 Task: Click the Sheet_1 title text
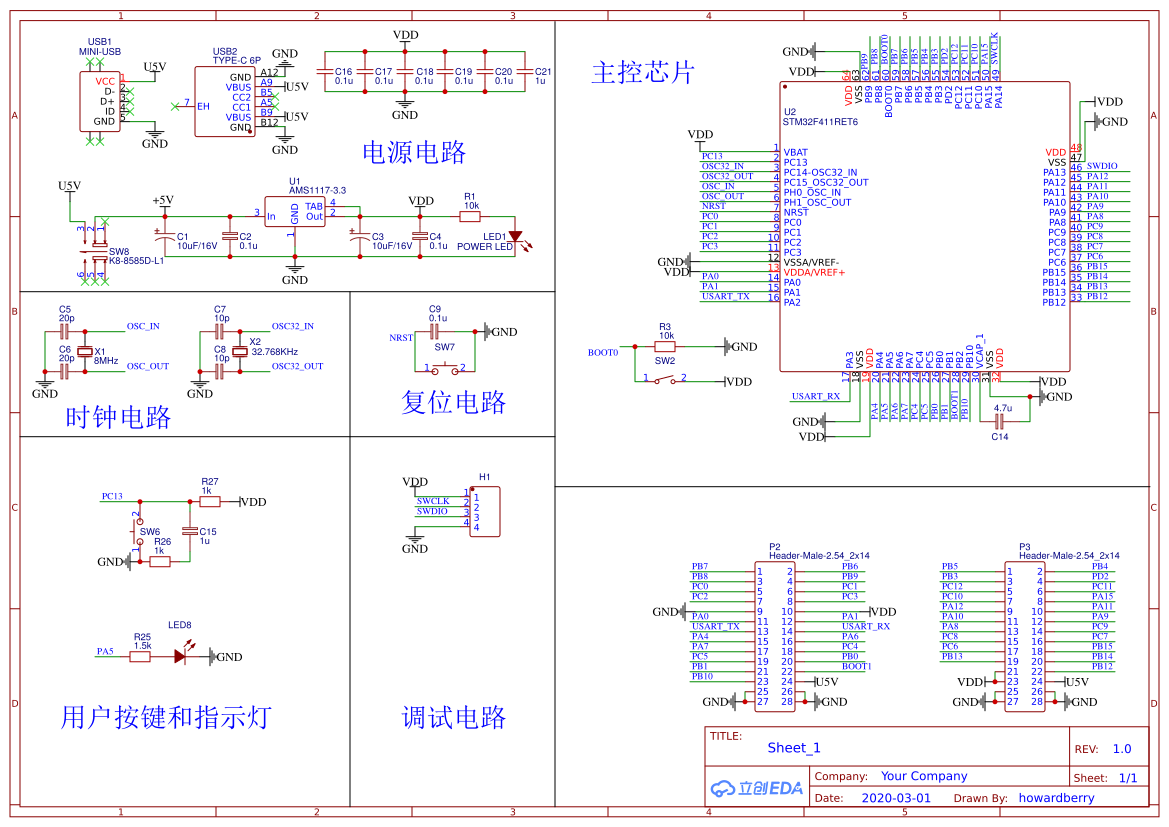click(x=794, y=748)
